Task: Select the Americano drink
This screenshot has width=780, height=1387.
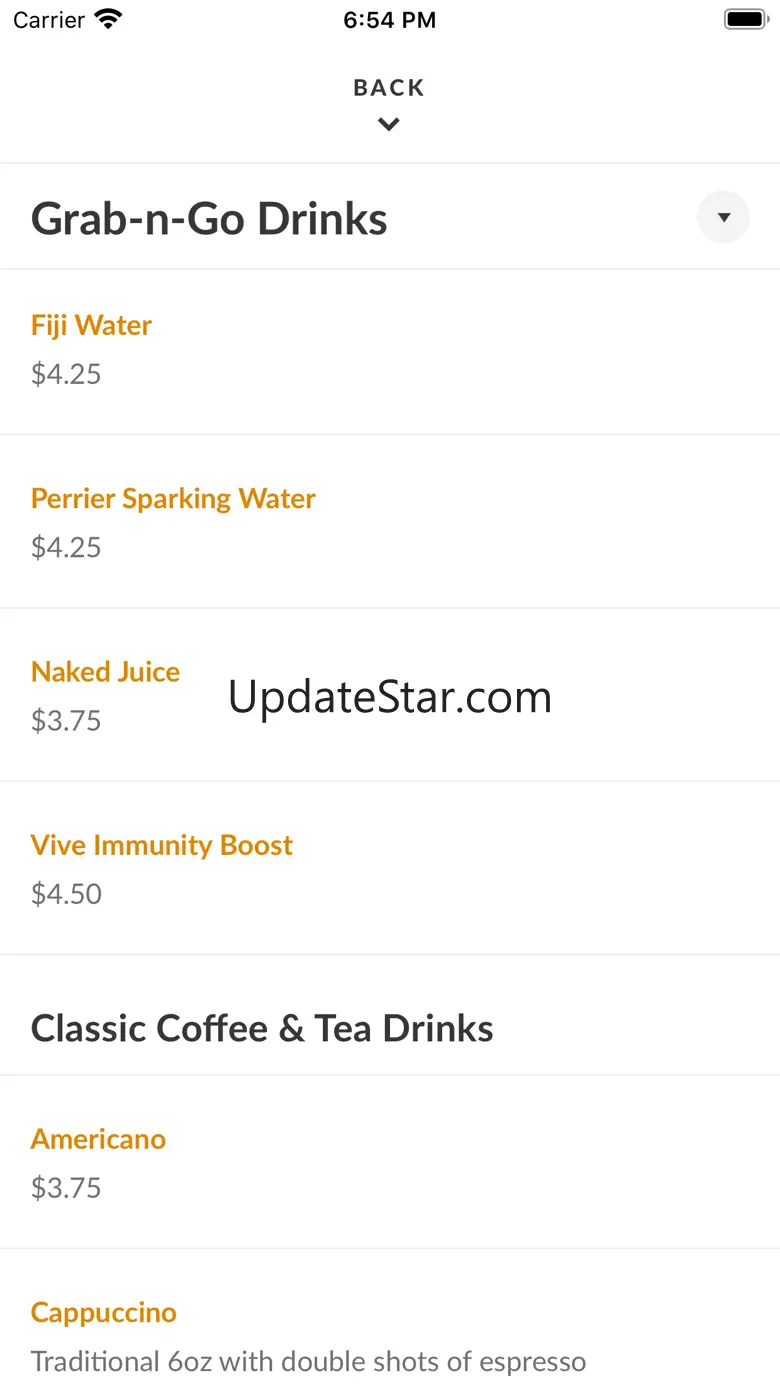Action: point(98,1139)
